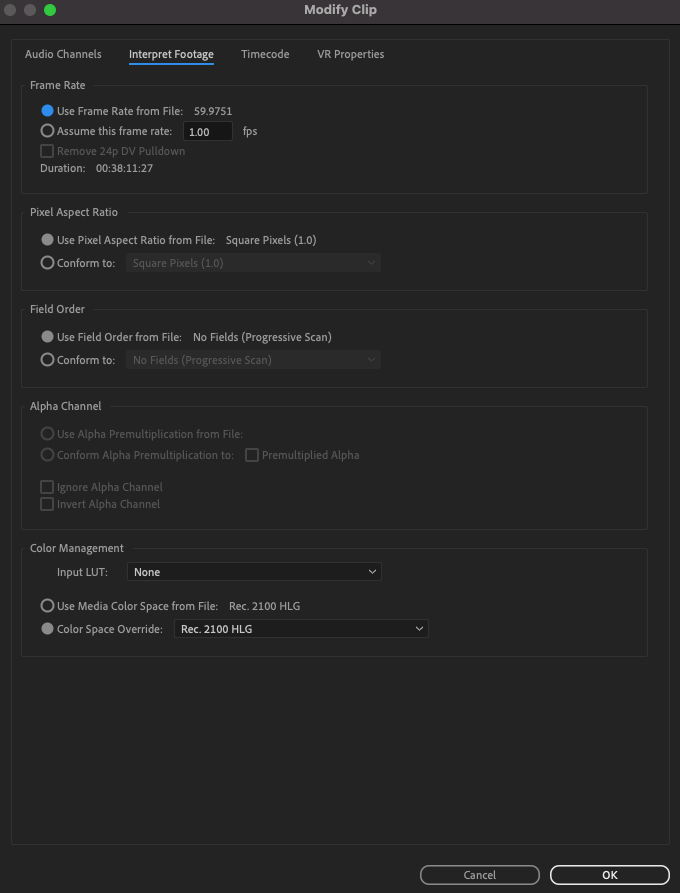Screen dimensions: 680x893
Task: Open the Field Order conform dropdown
Action: [253, 360]
